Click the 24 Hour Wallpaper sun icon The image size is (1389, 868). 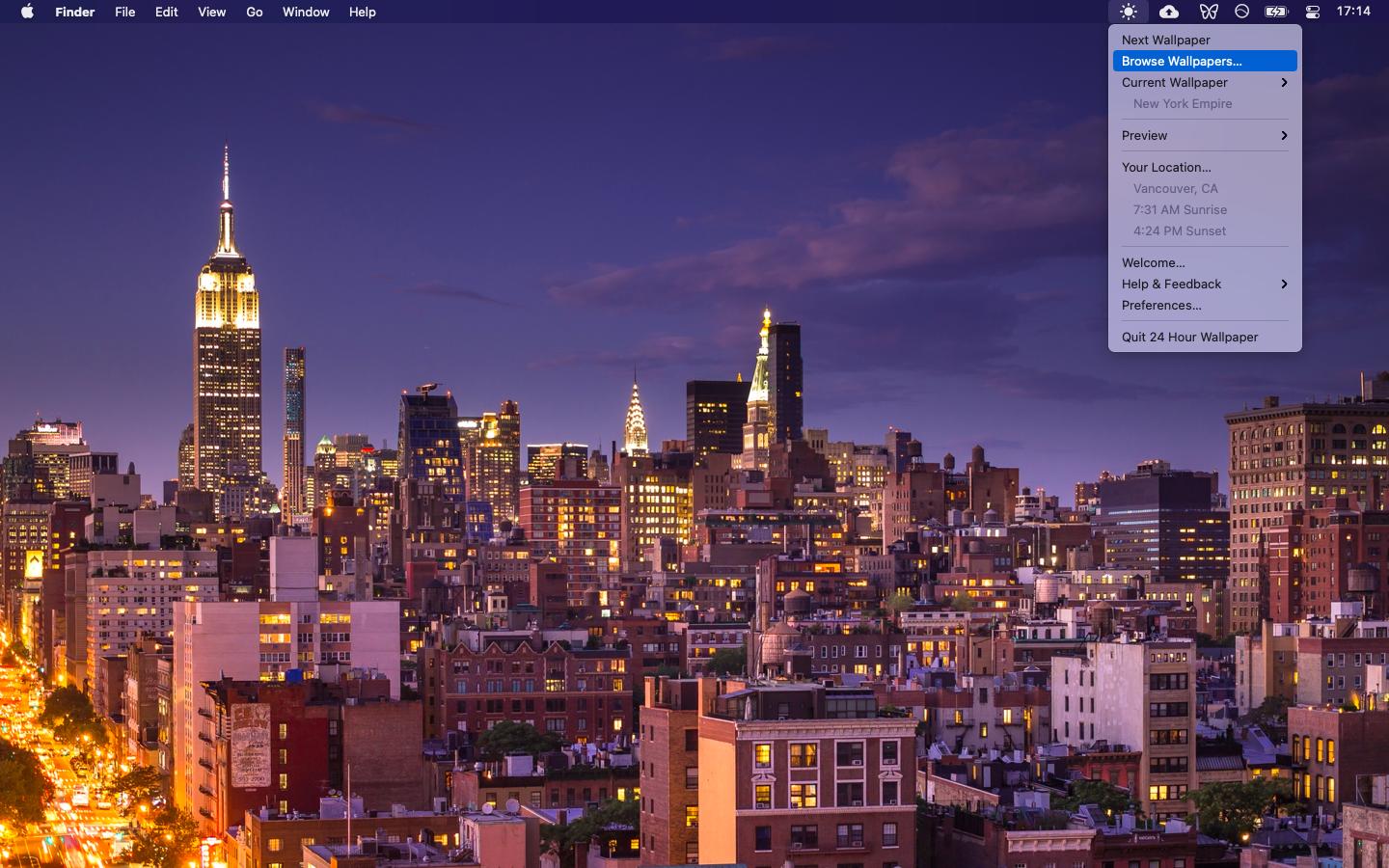[x=1128, y=12]
